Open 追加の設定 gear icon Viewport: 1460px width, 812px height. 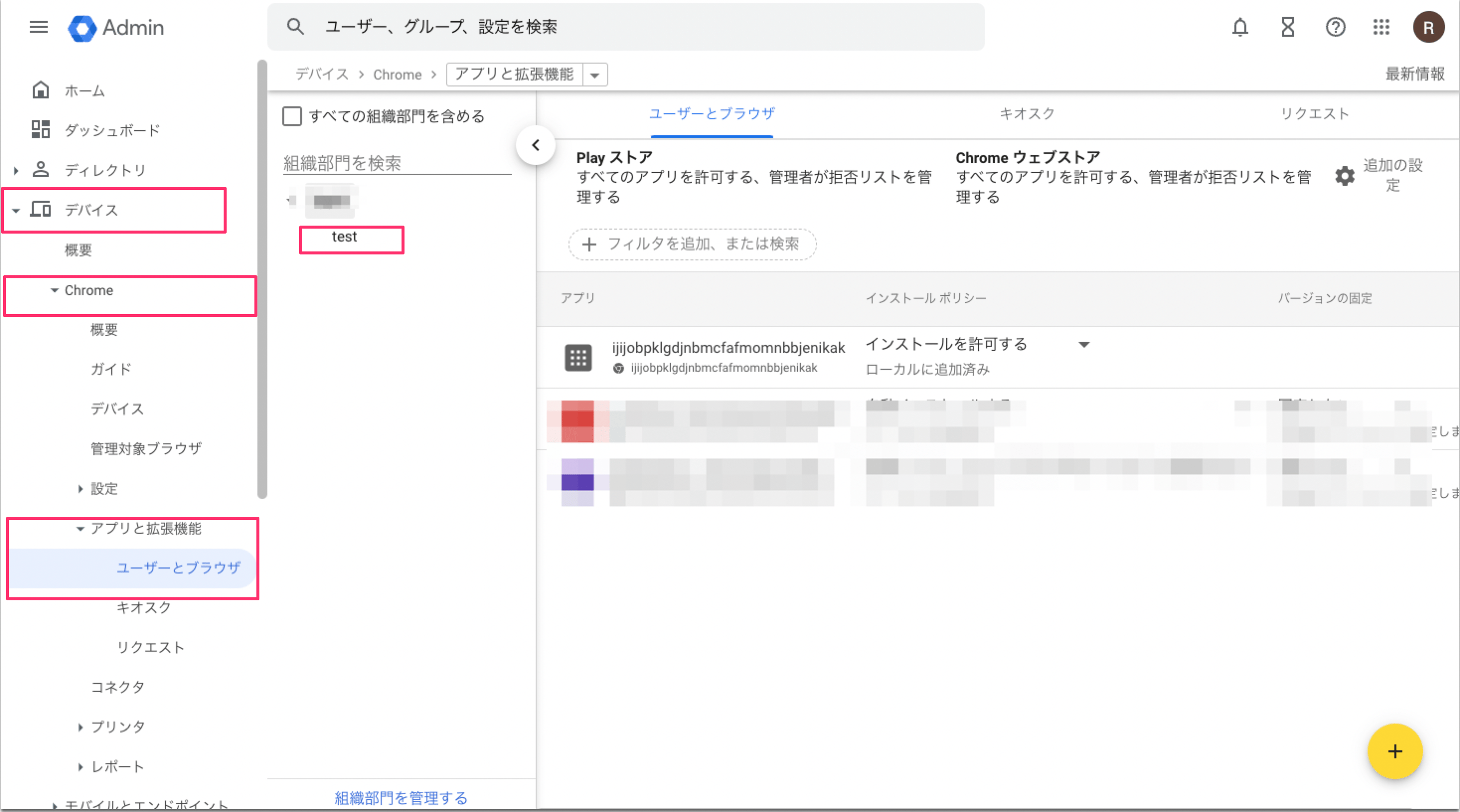(1344, 175)
